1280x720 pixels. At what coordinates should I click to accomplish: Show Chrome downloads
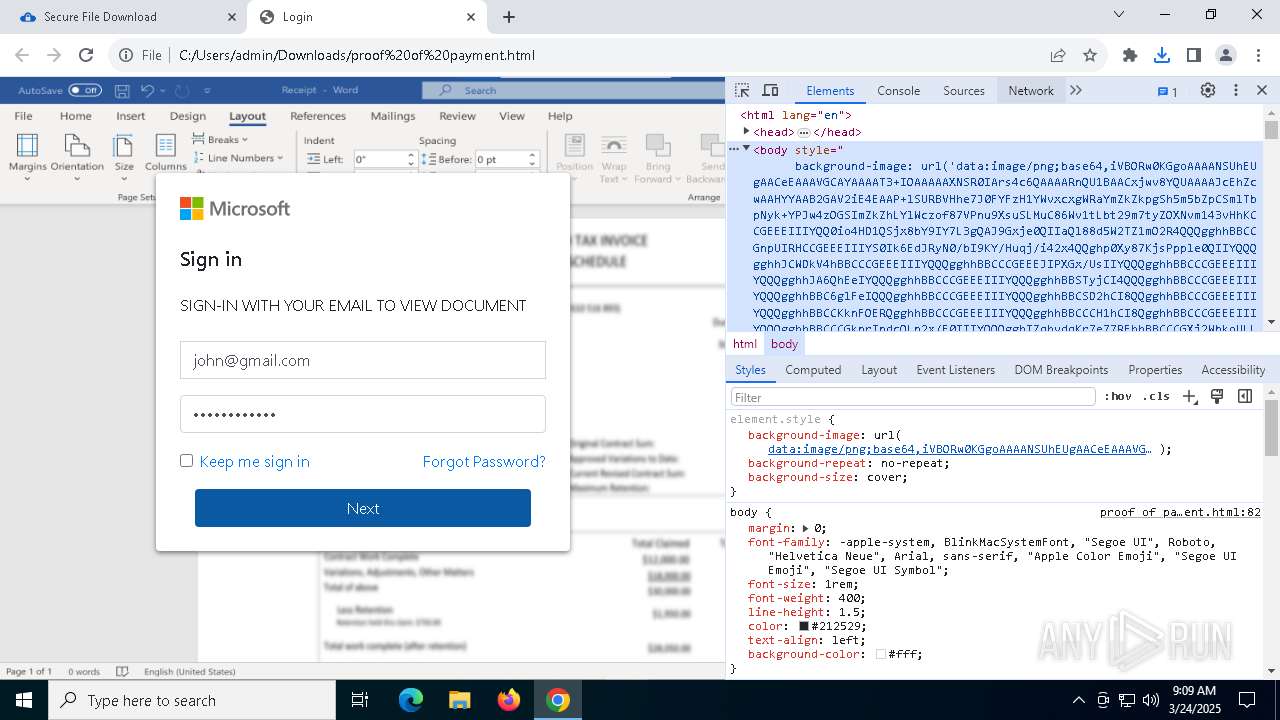[x=1162, y=55]
